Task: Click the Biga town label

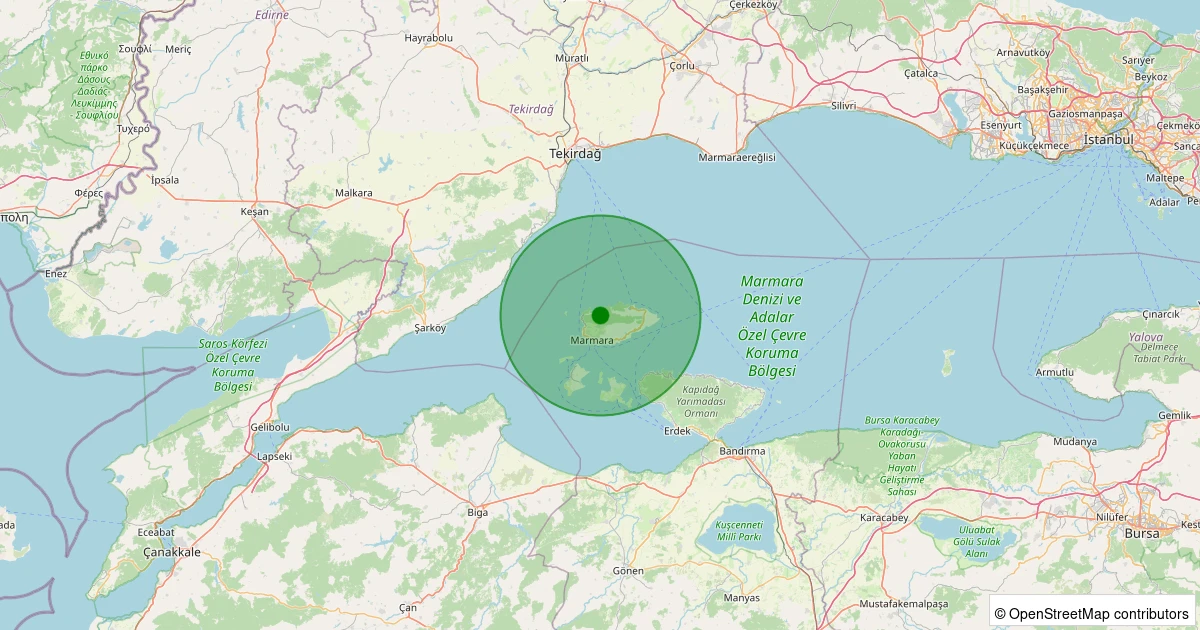Action: tap(478, 512)
